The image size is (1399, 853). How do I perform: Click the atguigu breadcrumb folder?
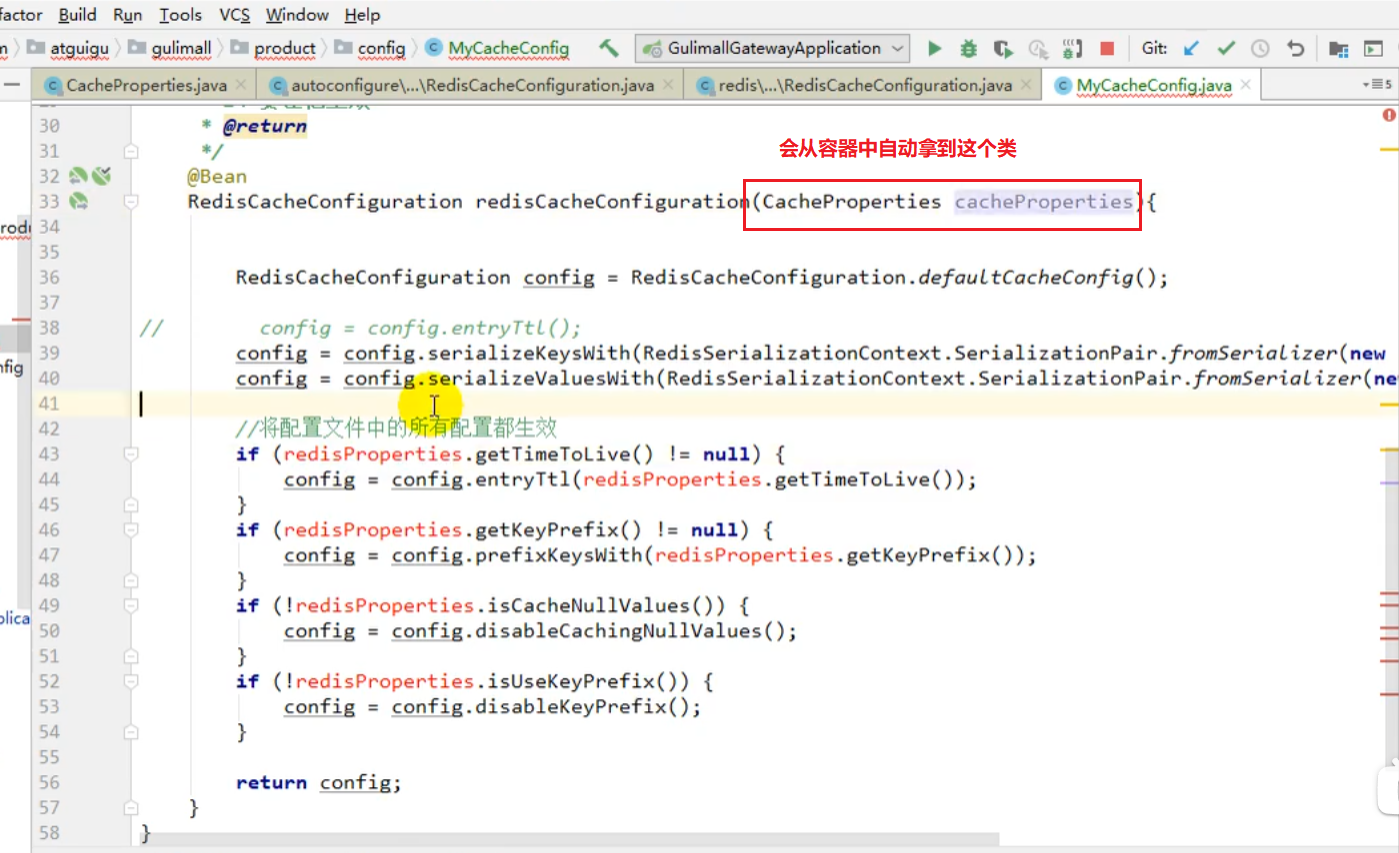[66, 48]
